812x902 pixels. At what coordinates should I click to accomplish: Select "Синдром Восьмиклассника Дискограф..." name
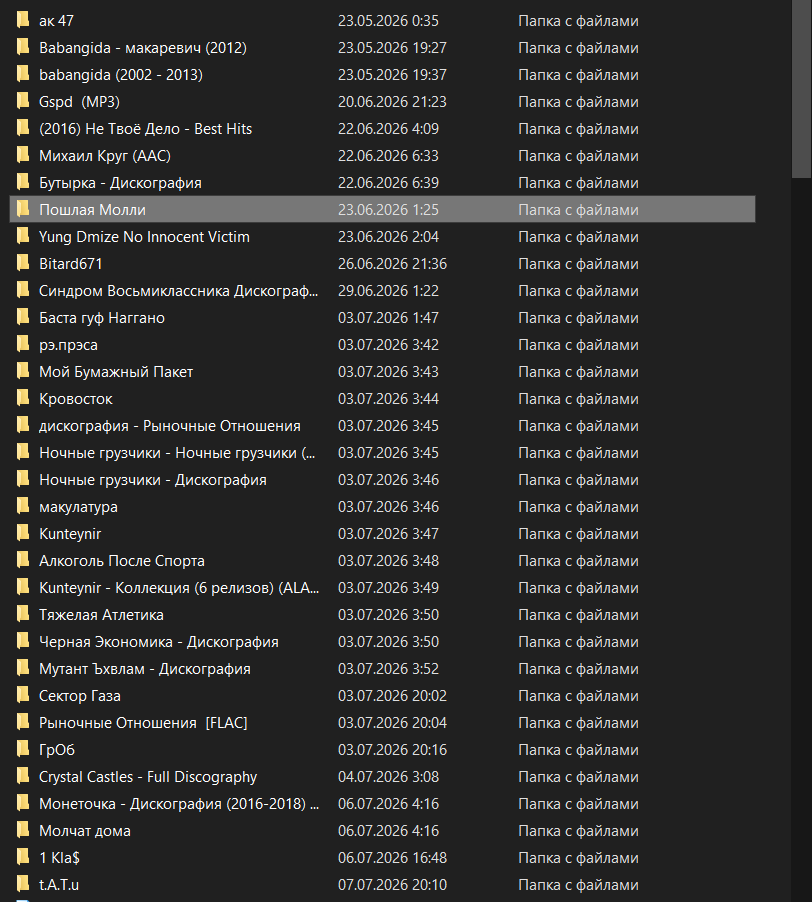pos(178,291)
